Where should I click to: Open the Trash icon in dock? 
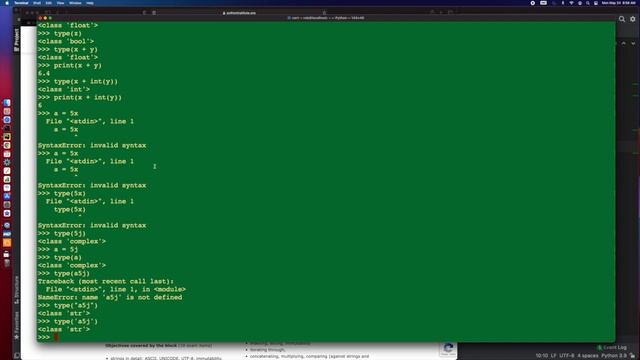pos(7,263)
